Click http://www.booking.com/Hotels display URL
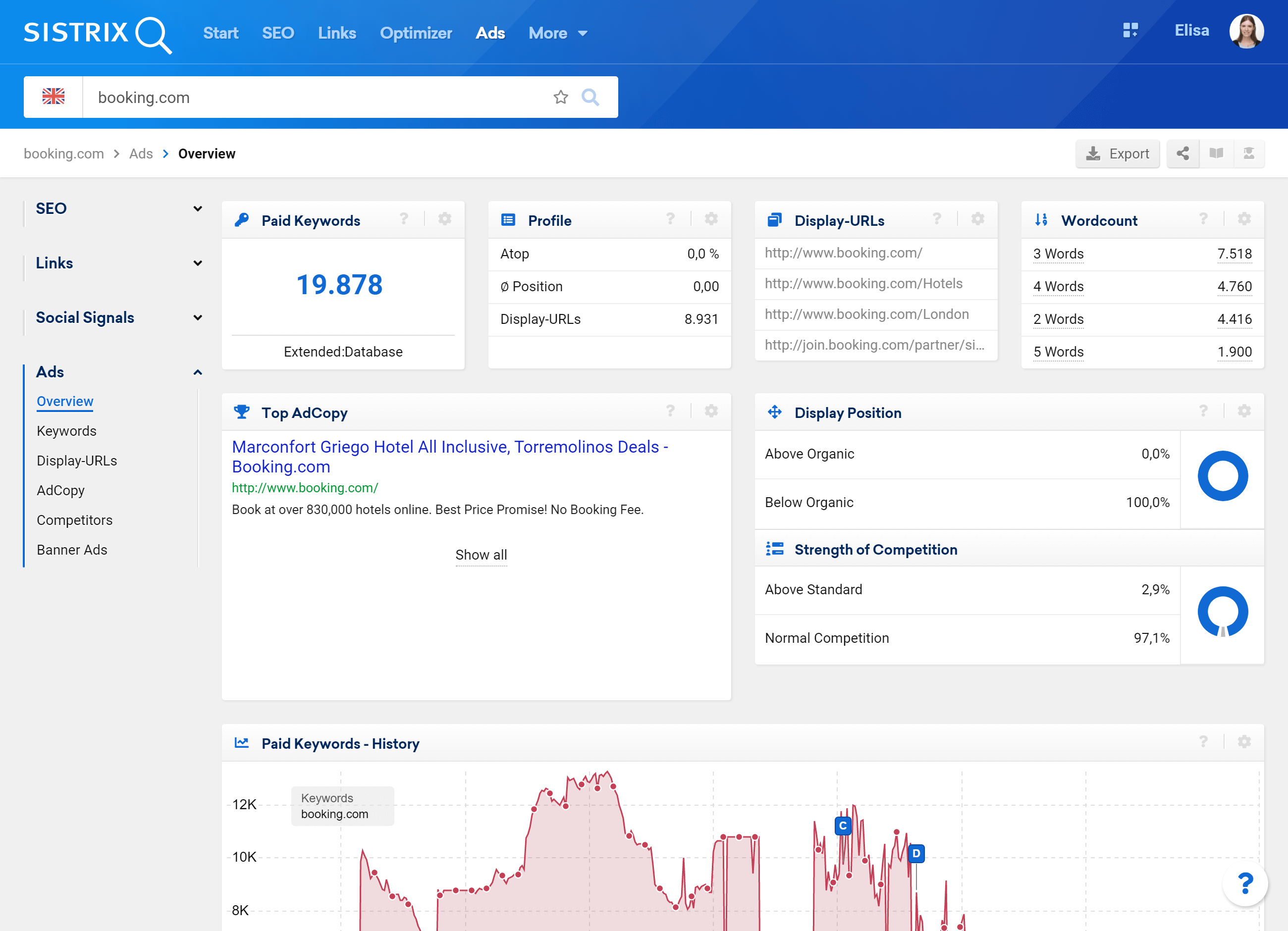This screenshot has height=931, width=1288. pos(863,283)
